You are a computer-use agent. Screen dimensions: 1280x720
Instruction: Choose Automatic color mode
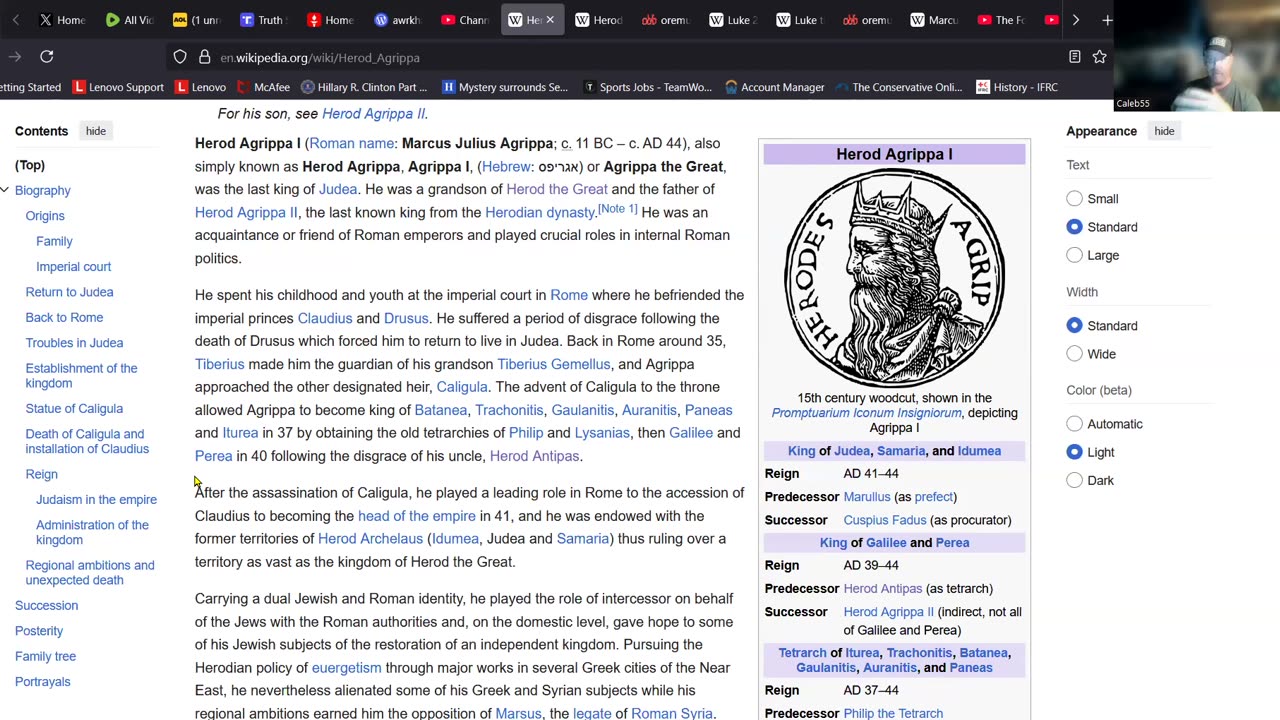pos(1074,424)
